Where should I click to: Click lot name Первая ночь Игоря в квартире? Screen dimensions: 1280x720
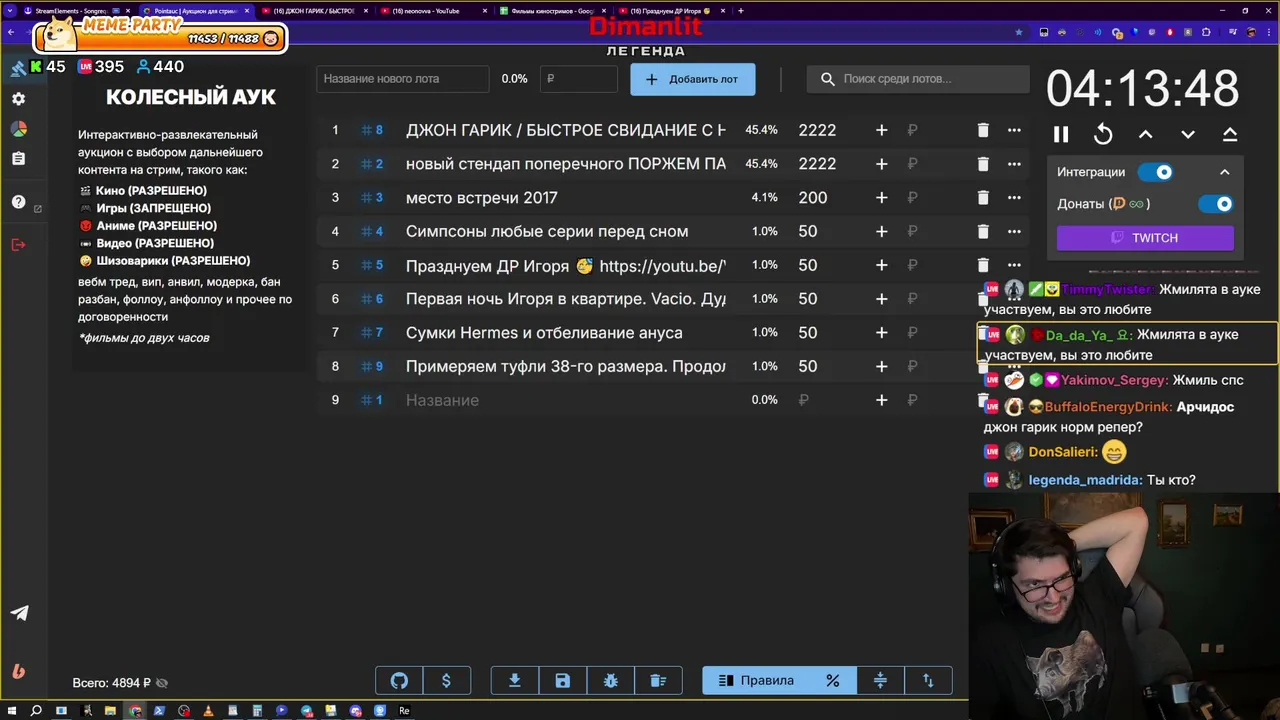[x=565, y=299]
